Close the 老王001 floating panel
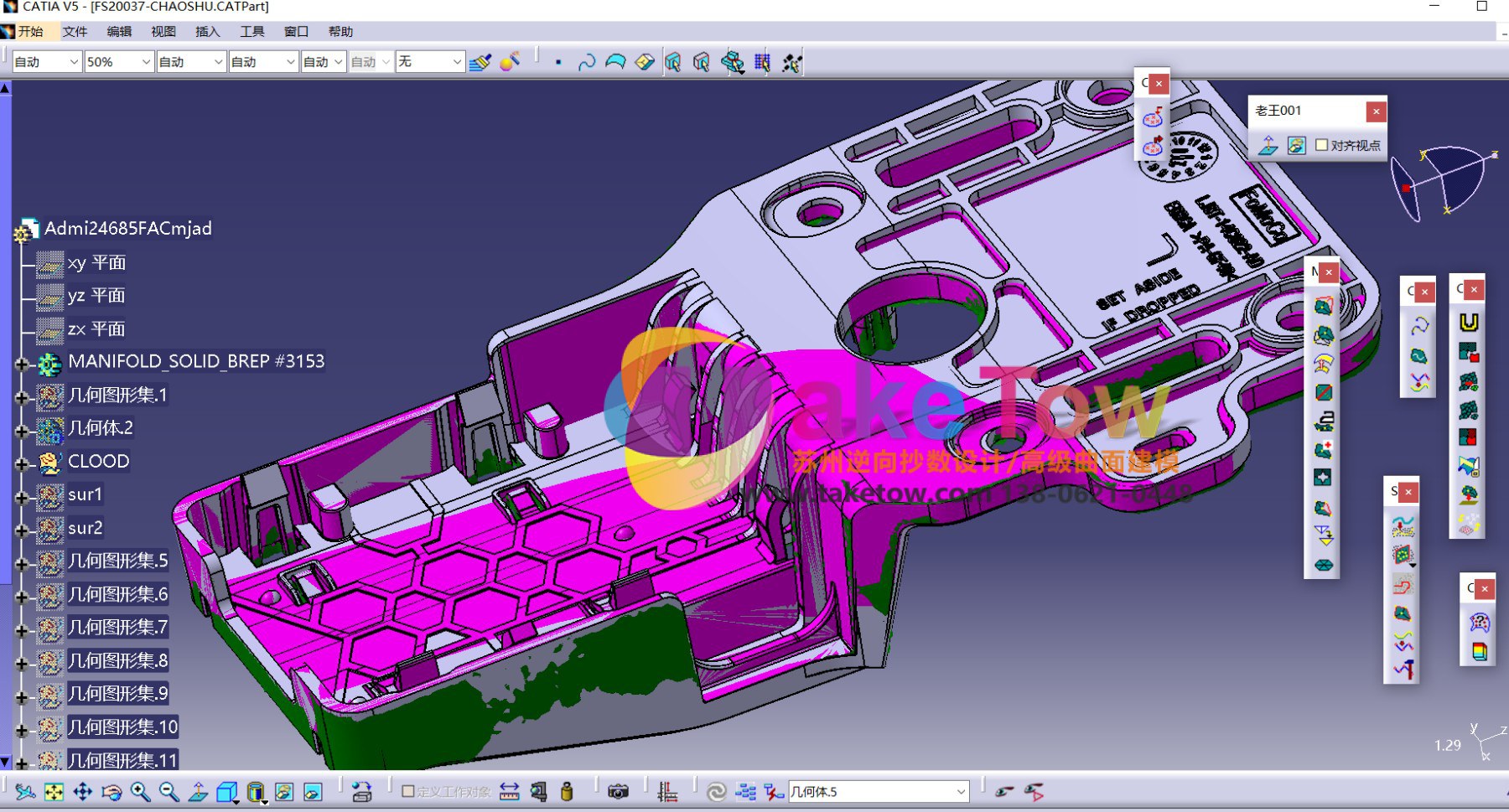Screen dimensions: 1509x812 (1376, 111)
